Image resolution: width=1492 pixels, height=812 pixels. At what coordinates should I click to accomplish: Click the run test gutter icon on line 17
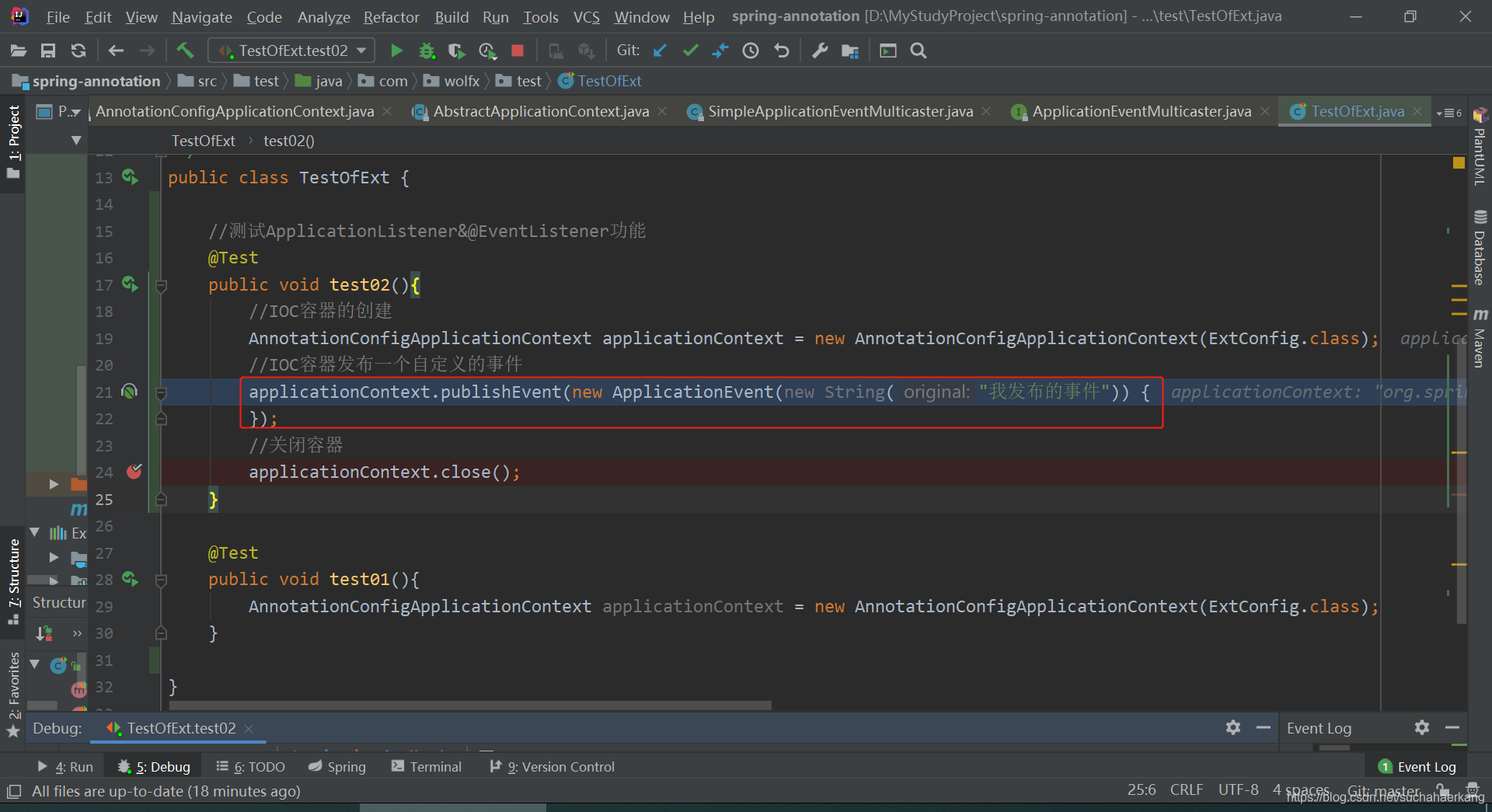pyautogui.click(x=130, y=284)
